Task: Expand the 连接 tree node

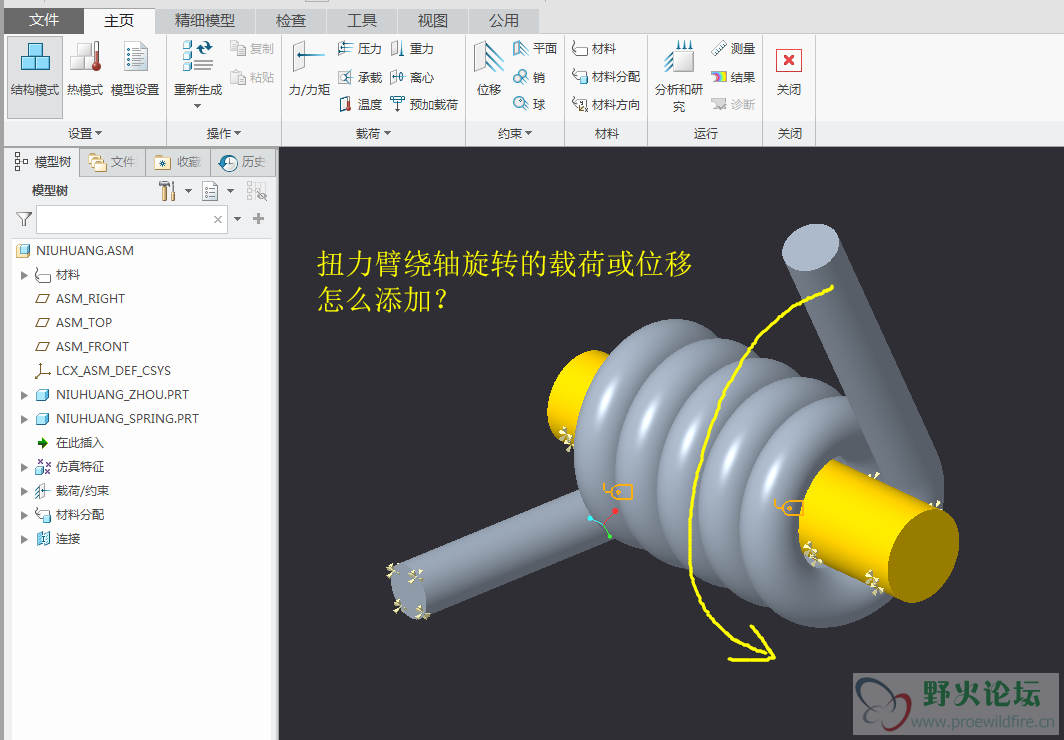Action: click(24, 539)
